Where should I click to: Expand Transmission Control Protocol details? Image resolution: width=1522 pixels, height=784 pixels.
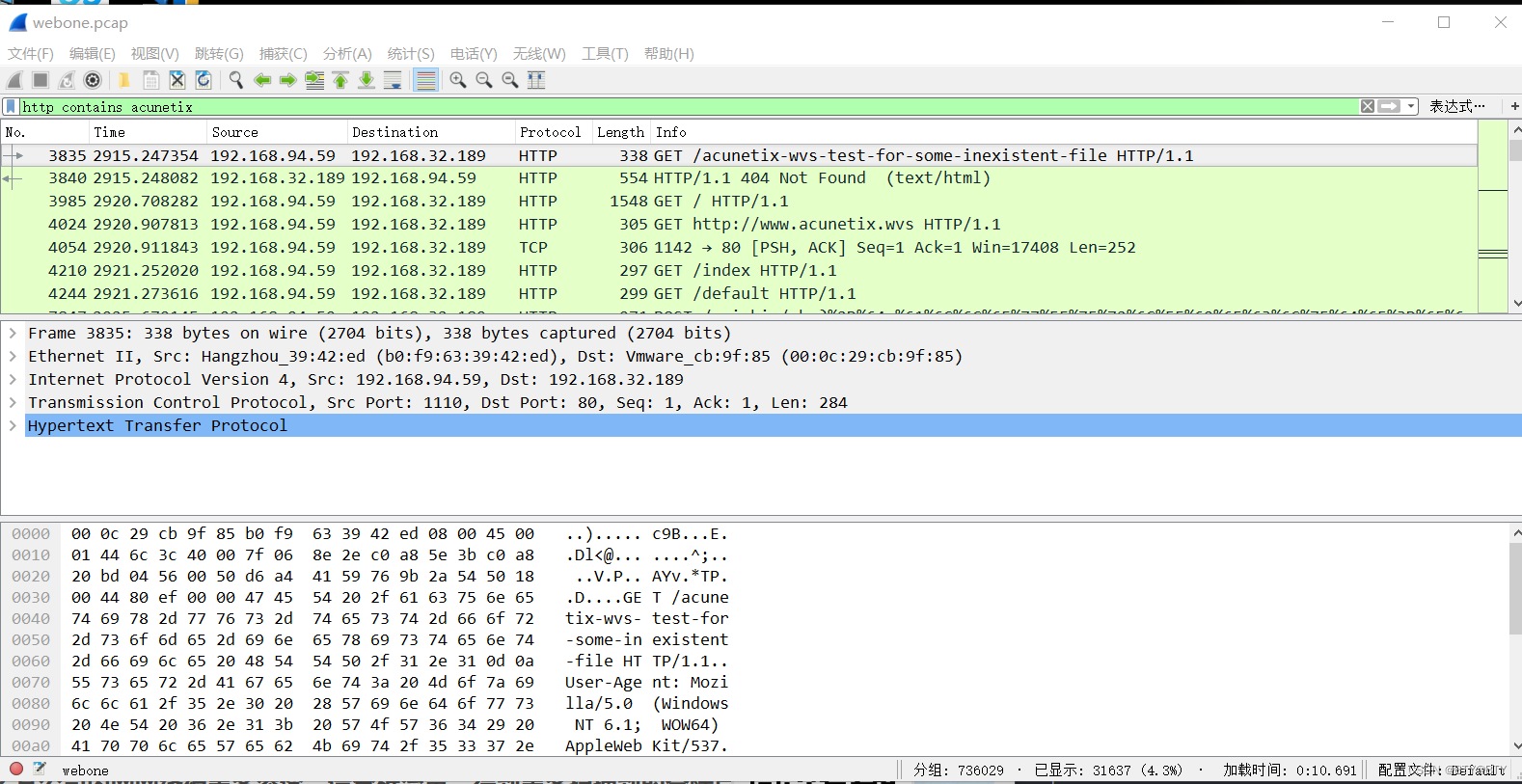13,402
